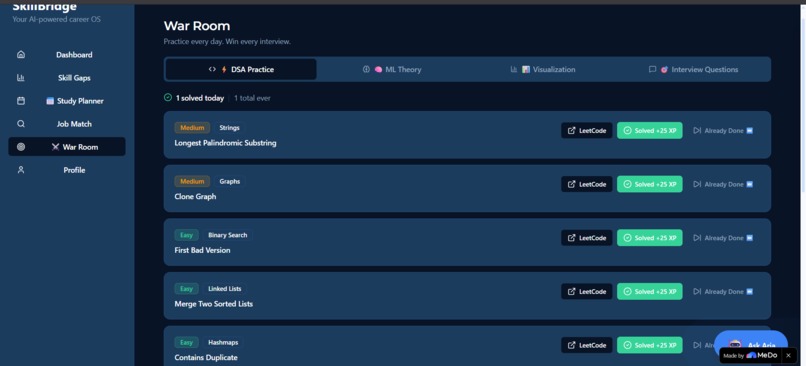This screenshot has width=806, height=366.
Task: Select the Longest Palindromic Substring title
Action: [225, 143]
